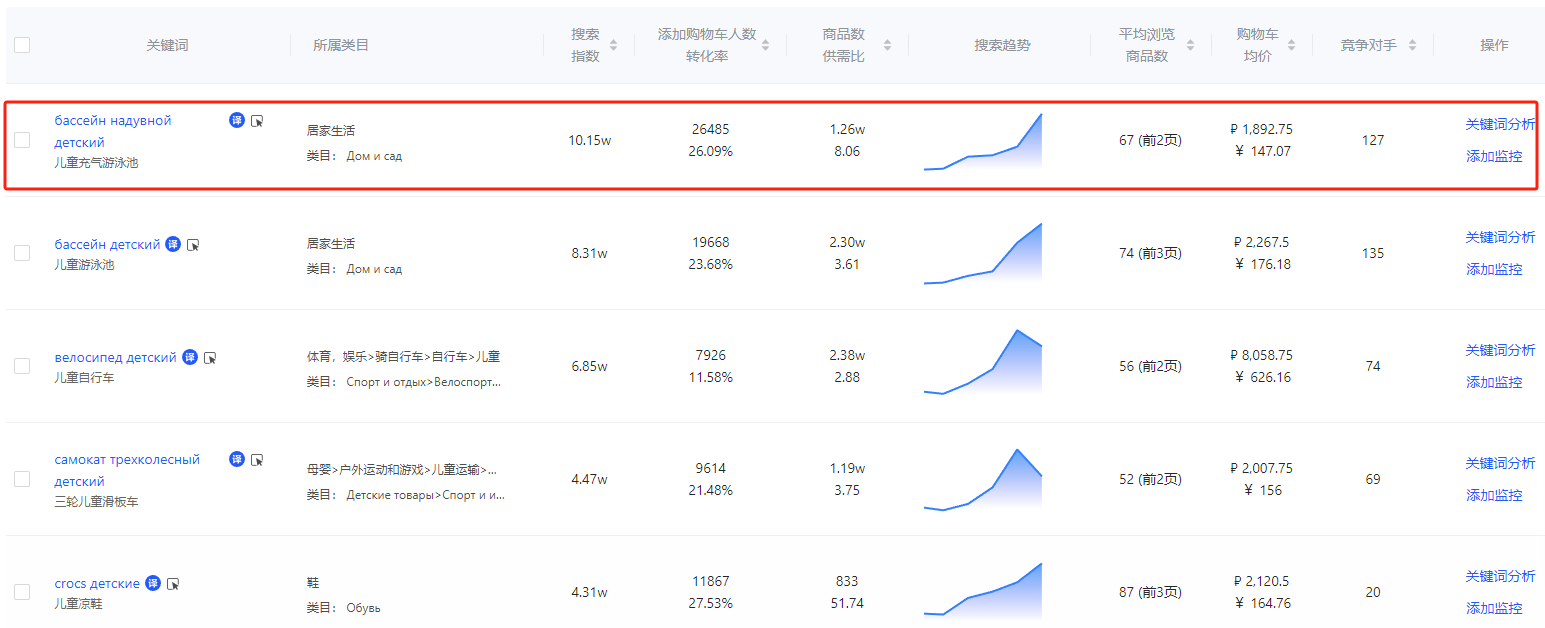
Task: Click add-to-cart count 26485
Action: point(710,129)
